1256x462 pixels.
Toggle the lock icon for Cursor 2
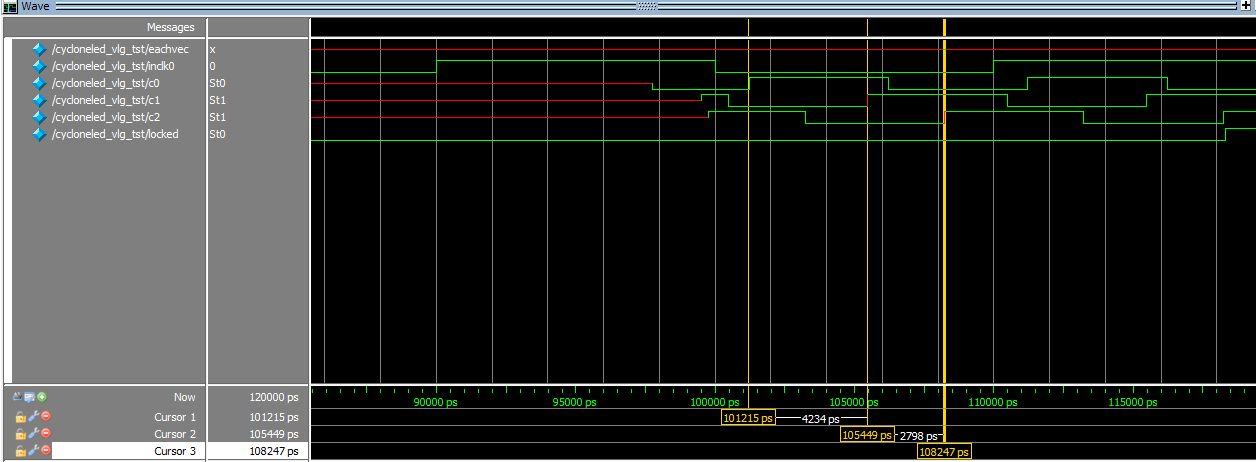click(x=20, y=434)
